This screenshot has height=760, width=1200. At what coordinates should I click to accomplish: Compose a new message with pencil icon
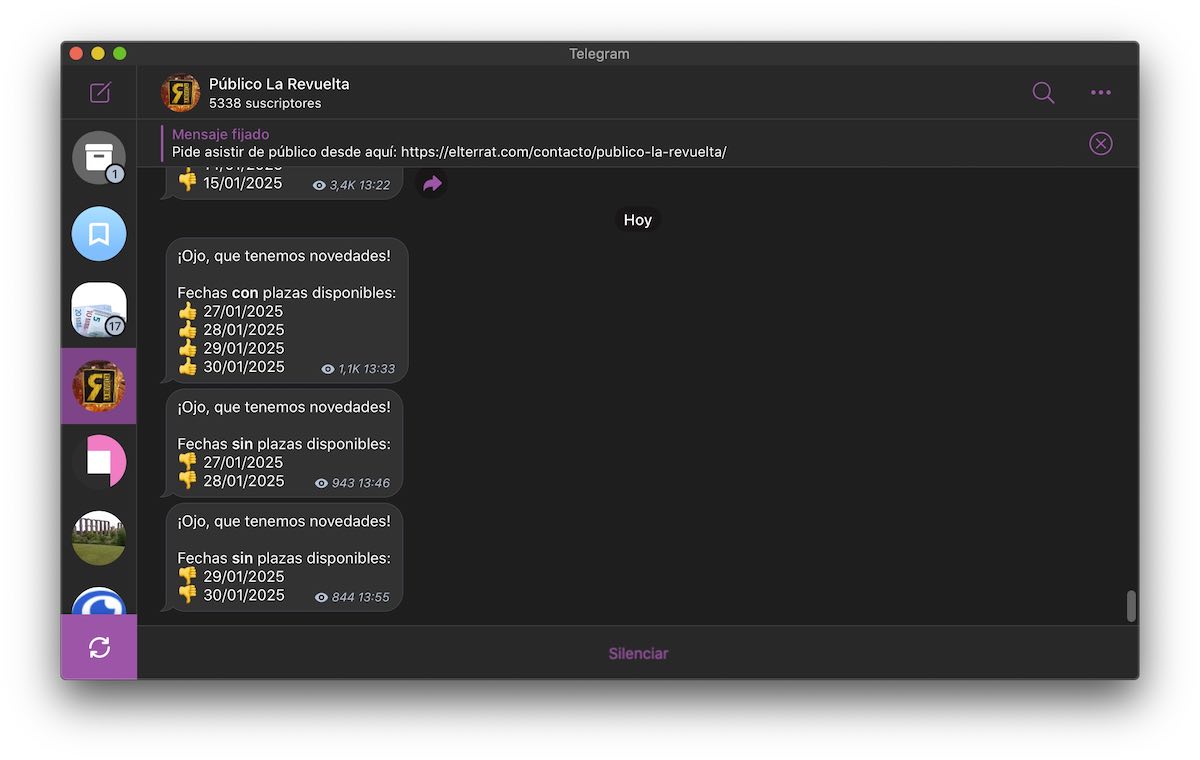point(100,93)
